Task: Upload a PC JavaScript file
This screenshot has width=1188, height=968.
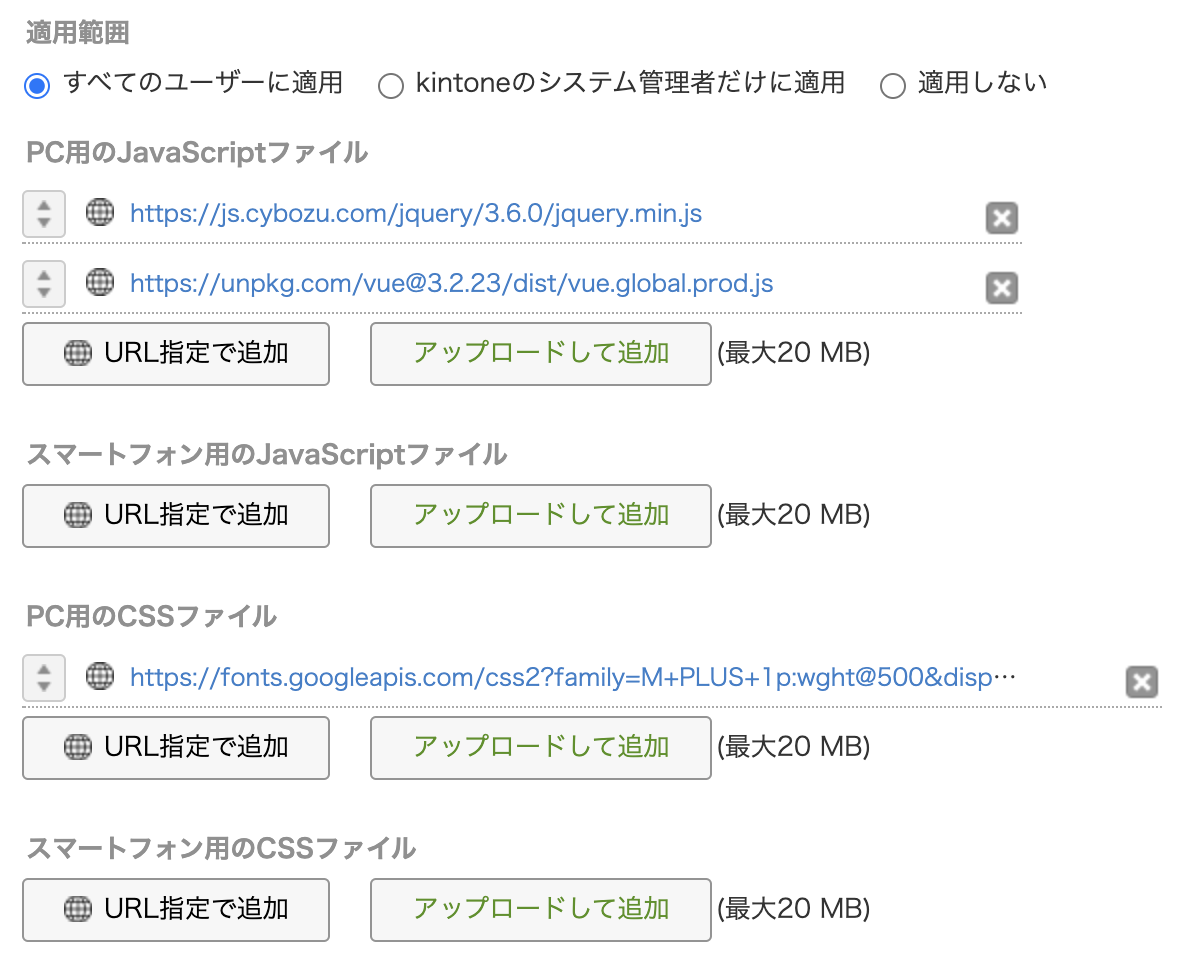Action: click(540, 353)
